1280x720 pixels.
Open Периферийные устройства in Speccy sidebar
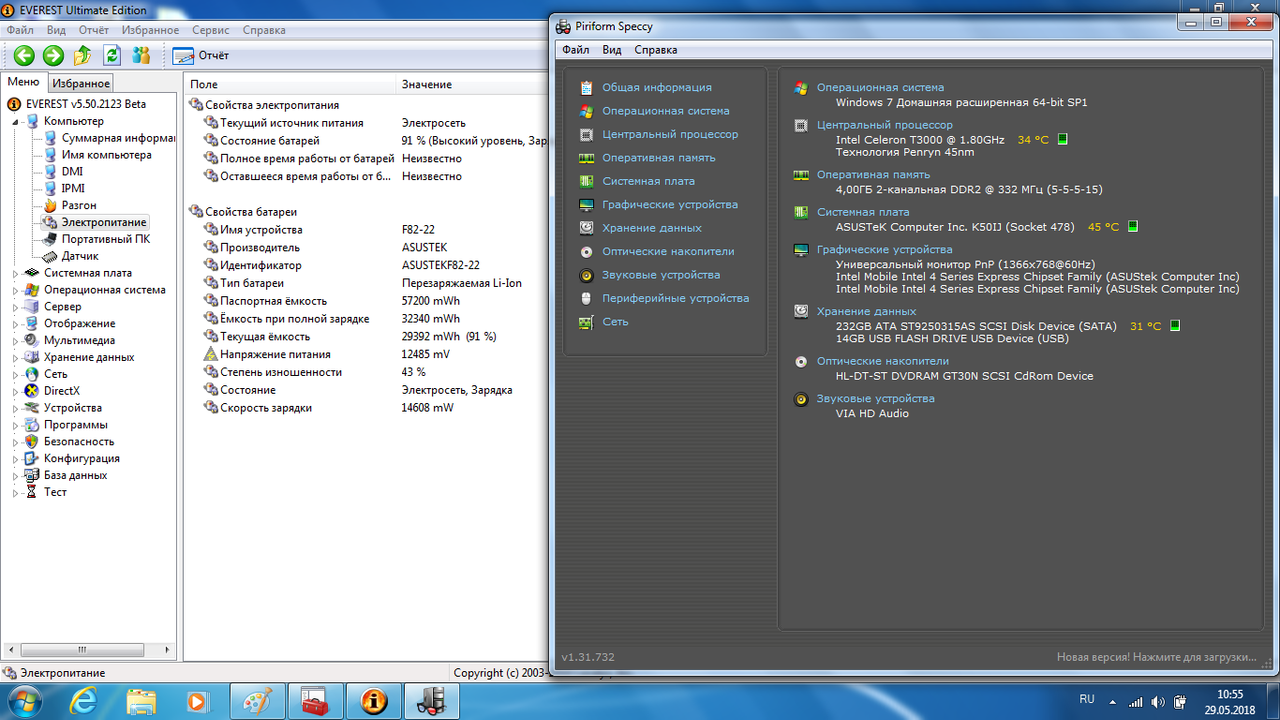[x=675, y=298]
